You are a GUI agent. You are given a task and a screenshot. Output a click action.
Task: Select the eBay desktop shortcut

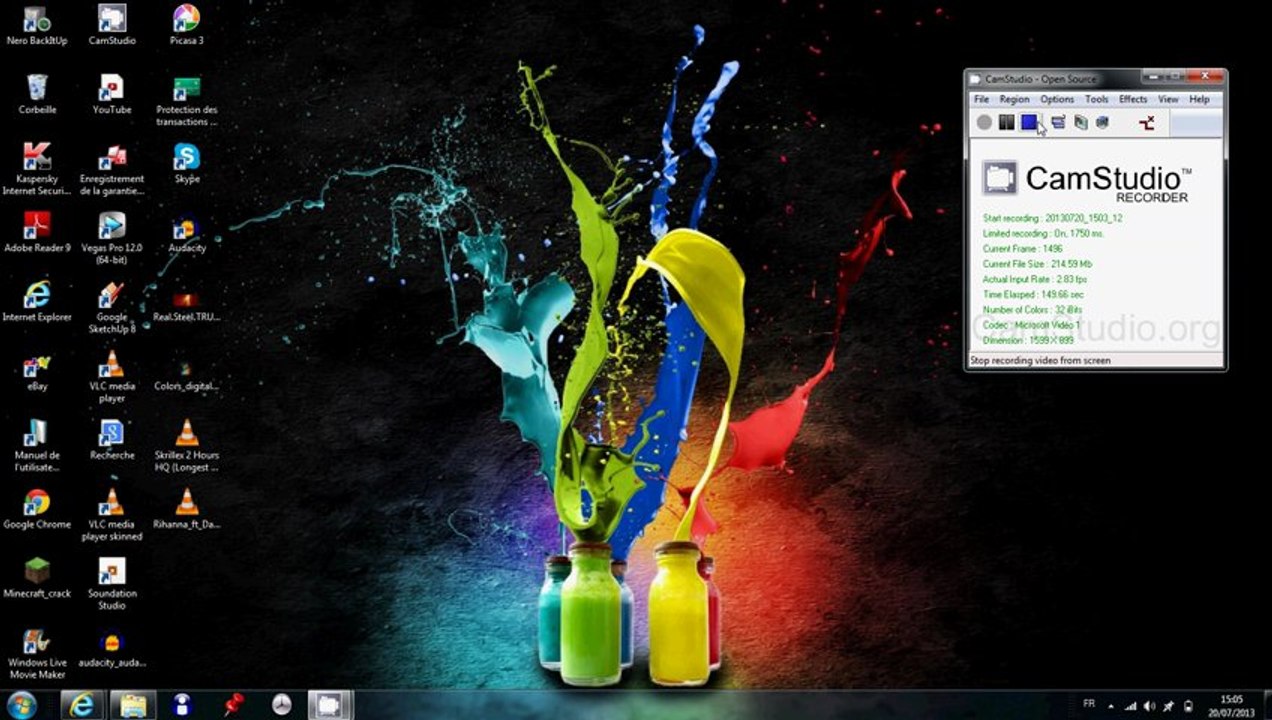[x=37, y=370]
